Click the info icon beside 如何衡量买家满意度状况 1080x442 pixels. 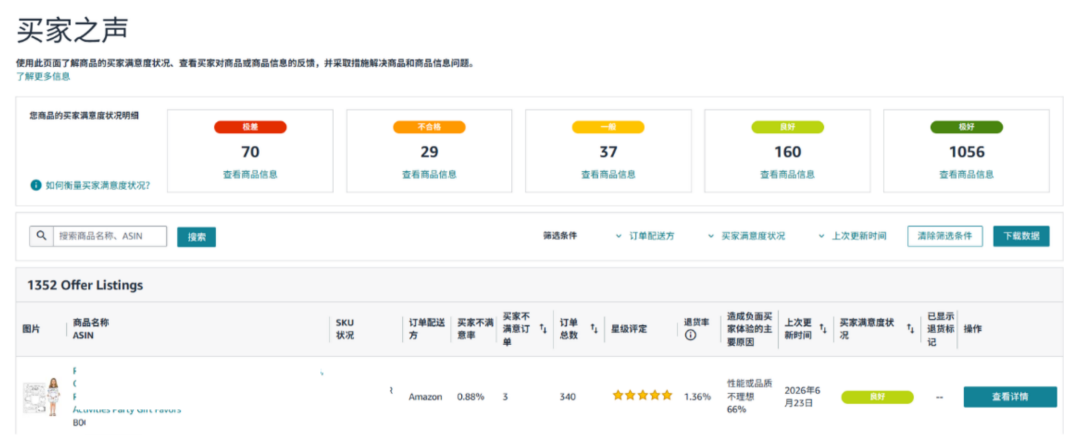pyautogui.click(x=35, y=185)
